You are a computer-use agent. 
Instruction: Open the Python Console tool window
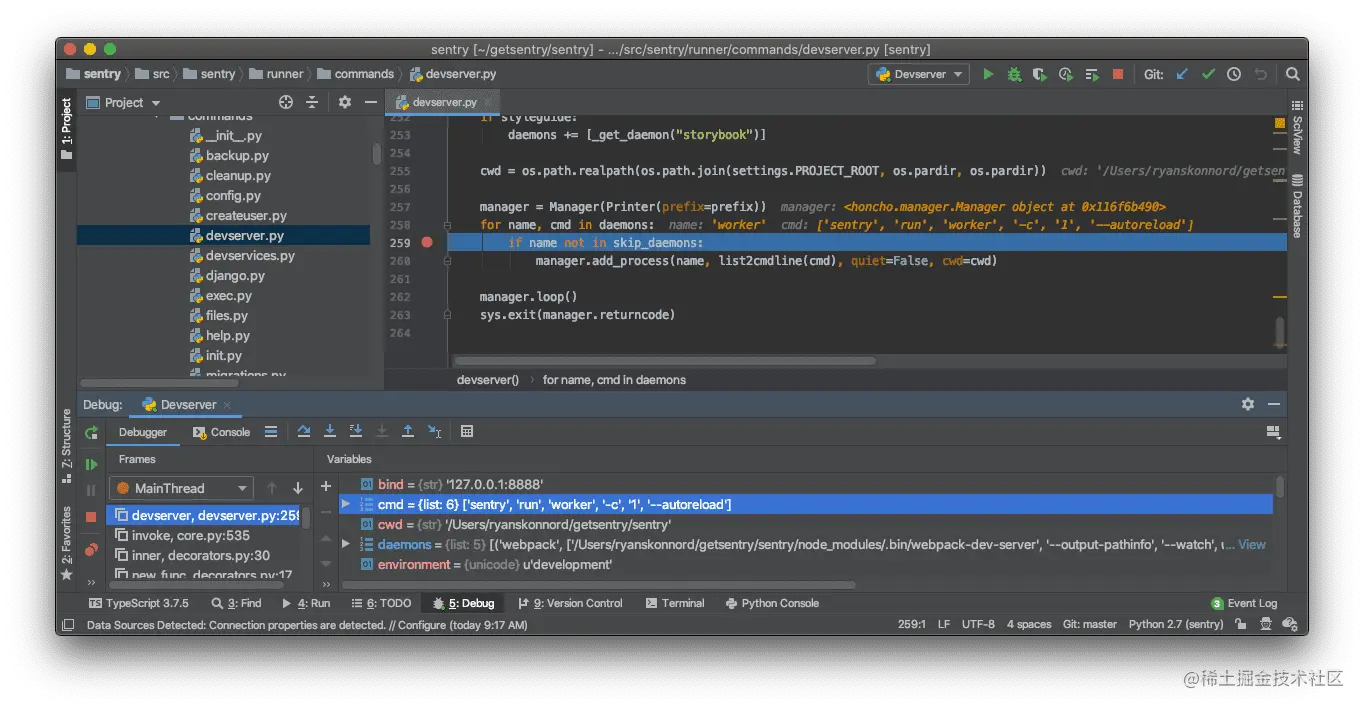pyautogui.click(x=772, y=603)
